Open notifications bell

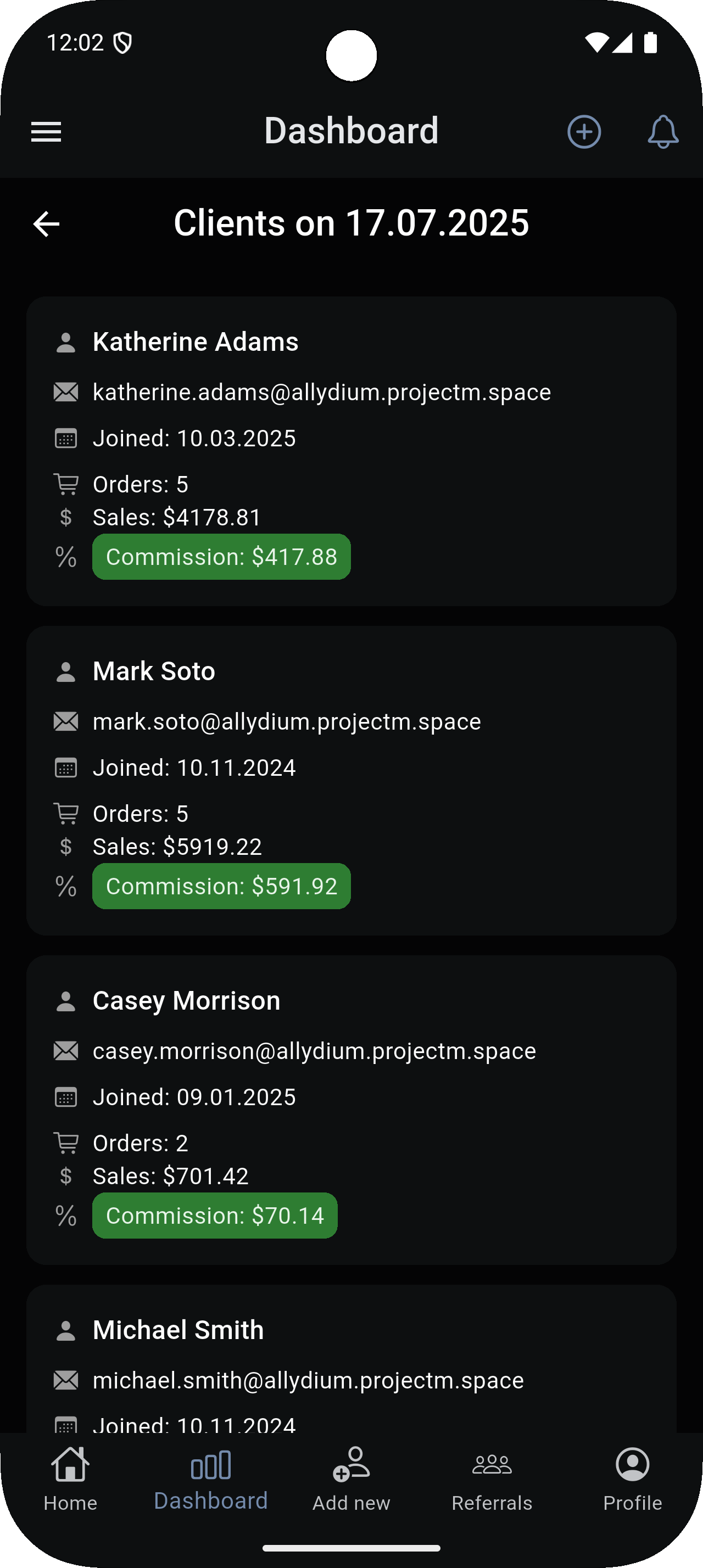click(x=663, y=131)
